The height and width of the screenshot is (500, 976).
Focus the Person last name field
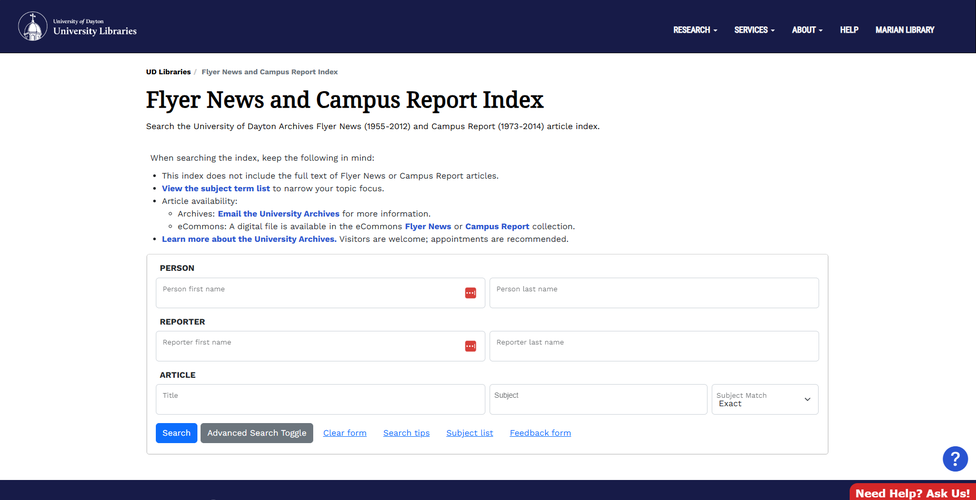[x=654, y=293]
